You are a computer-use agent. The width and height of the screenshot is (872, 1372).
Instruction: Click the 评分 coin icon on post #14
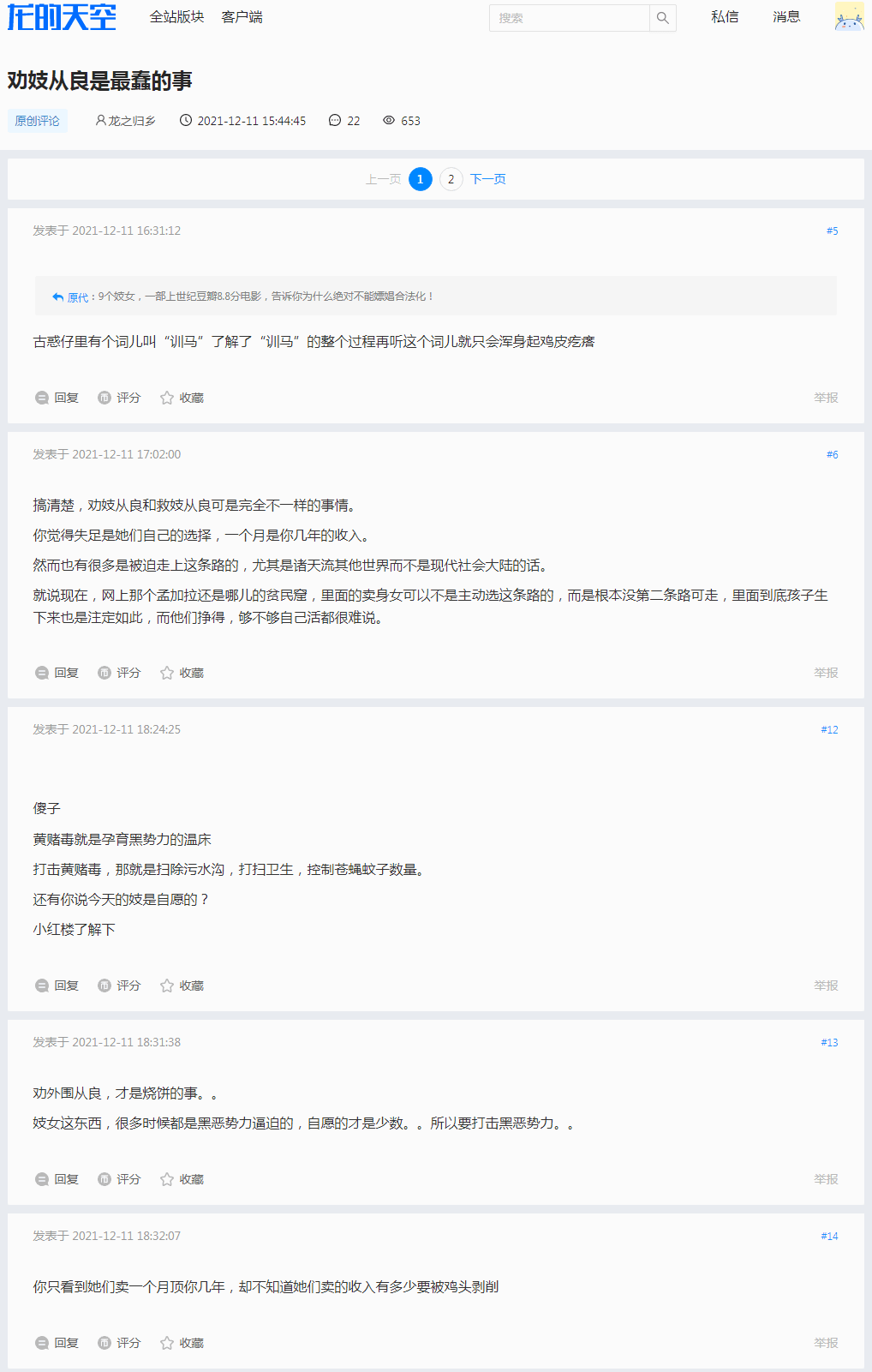click(105, 1343)
